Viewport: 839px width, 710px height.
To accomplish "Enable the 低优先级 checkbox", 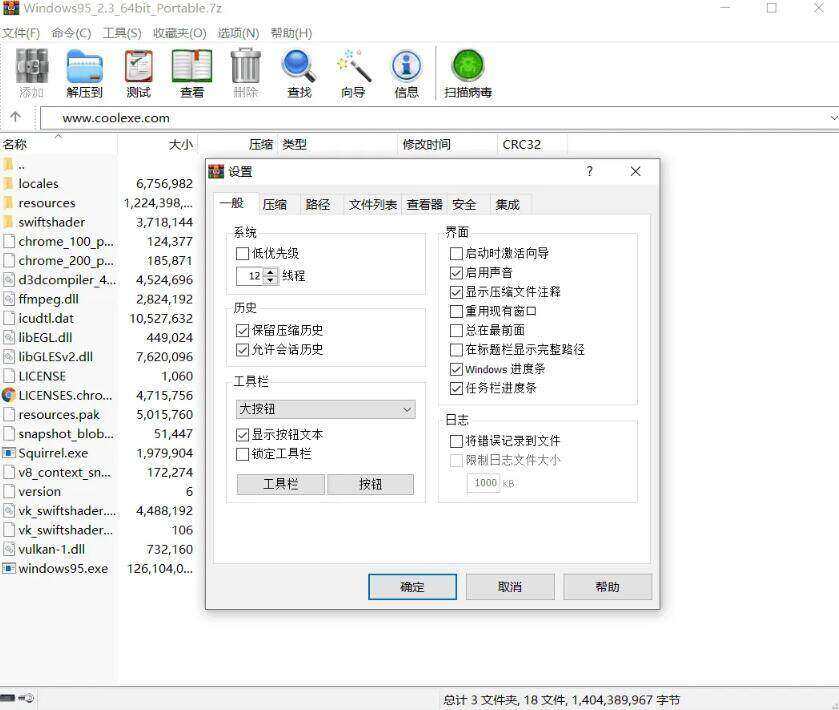I will 242,254.
